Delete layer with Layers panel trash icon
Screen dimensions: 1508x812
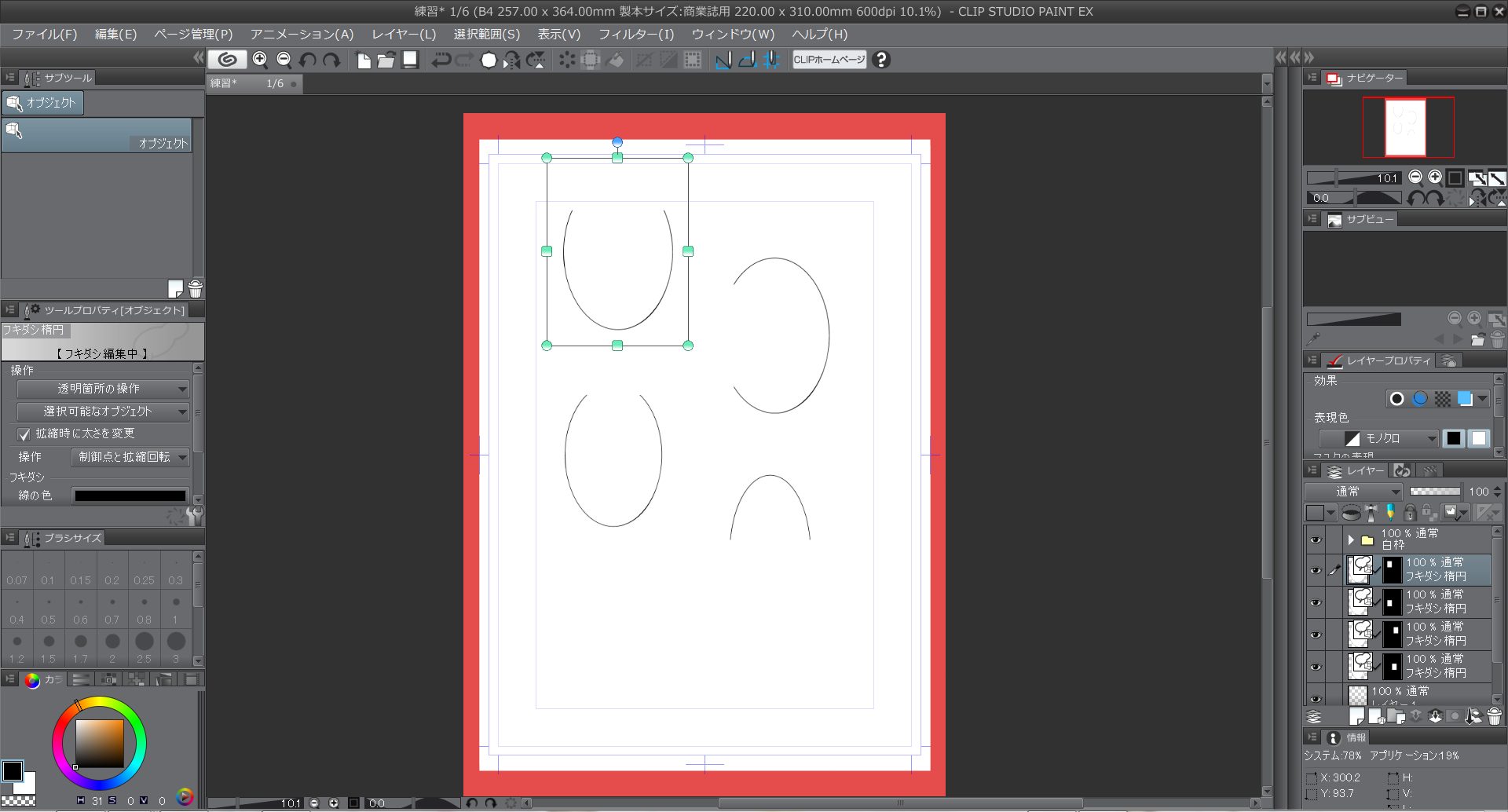click(x=1495, y=716)
